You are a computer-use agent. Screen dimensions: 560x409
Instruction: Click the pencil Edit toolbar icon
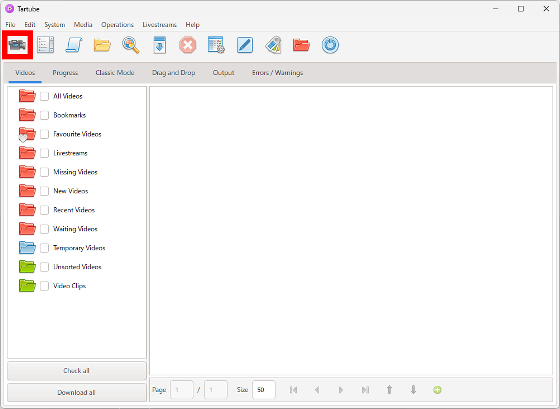coord(245,45)
